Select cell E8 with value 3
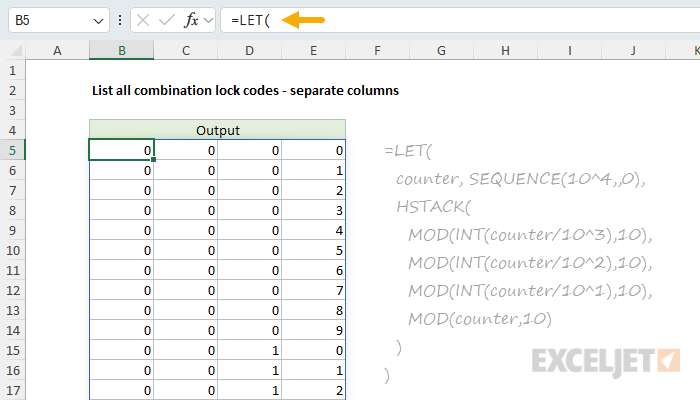The height and width of the screenshot is (400, 700). tap(313, 210)
